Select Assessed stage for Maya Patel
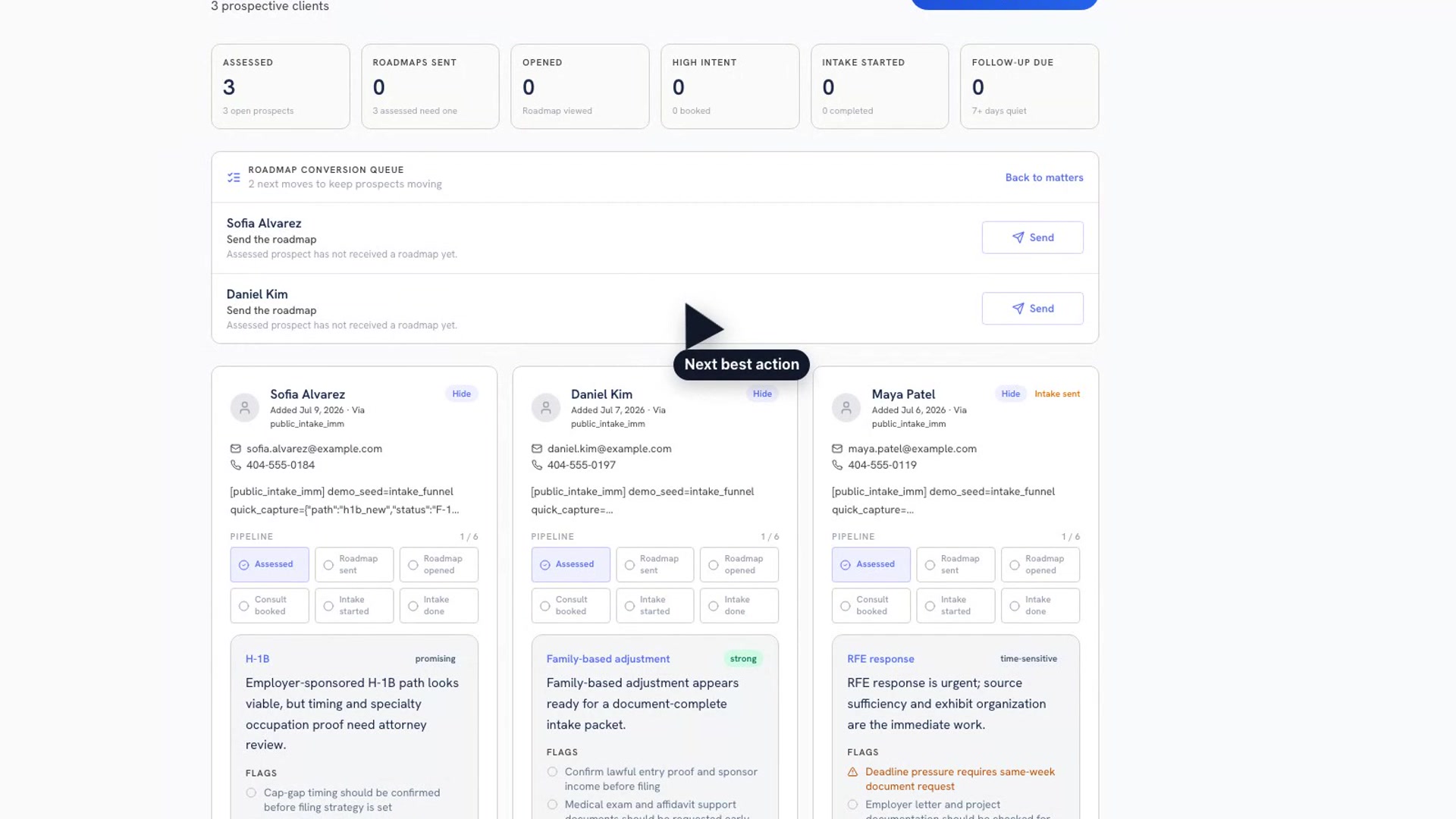Screen dimensions: 1456x819 point(871,564)
